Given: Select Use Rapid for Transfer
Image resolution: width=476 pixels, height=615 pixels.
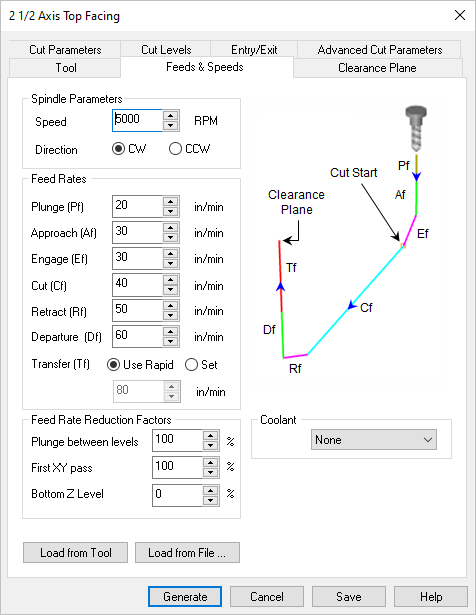Looking at the screenshot, I should point(140,365).
